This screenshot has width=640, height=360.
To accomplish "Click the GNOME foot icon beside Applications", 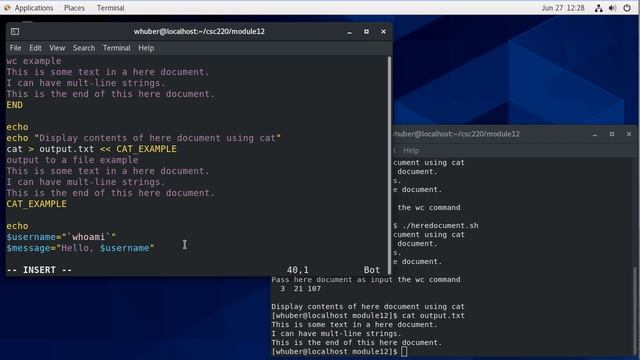I will [7, 8].
